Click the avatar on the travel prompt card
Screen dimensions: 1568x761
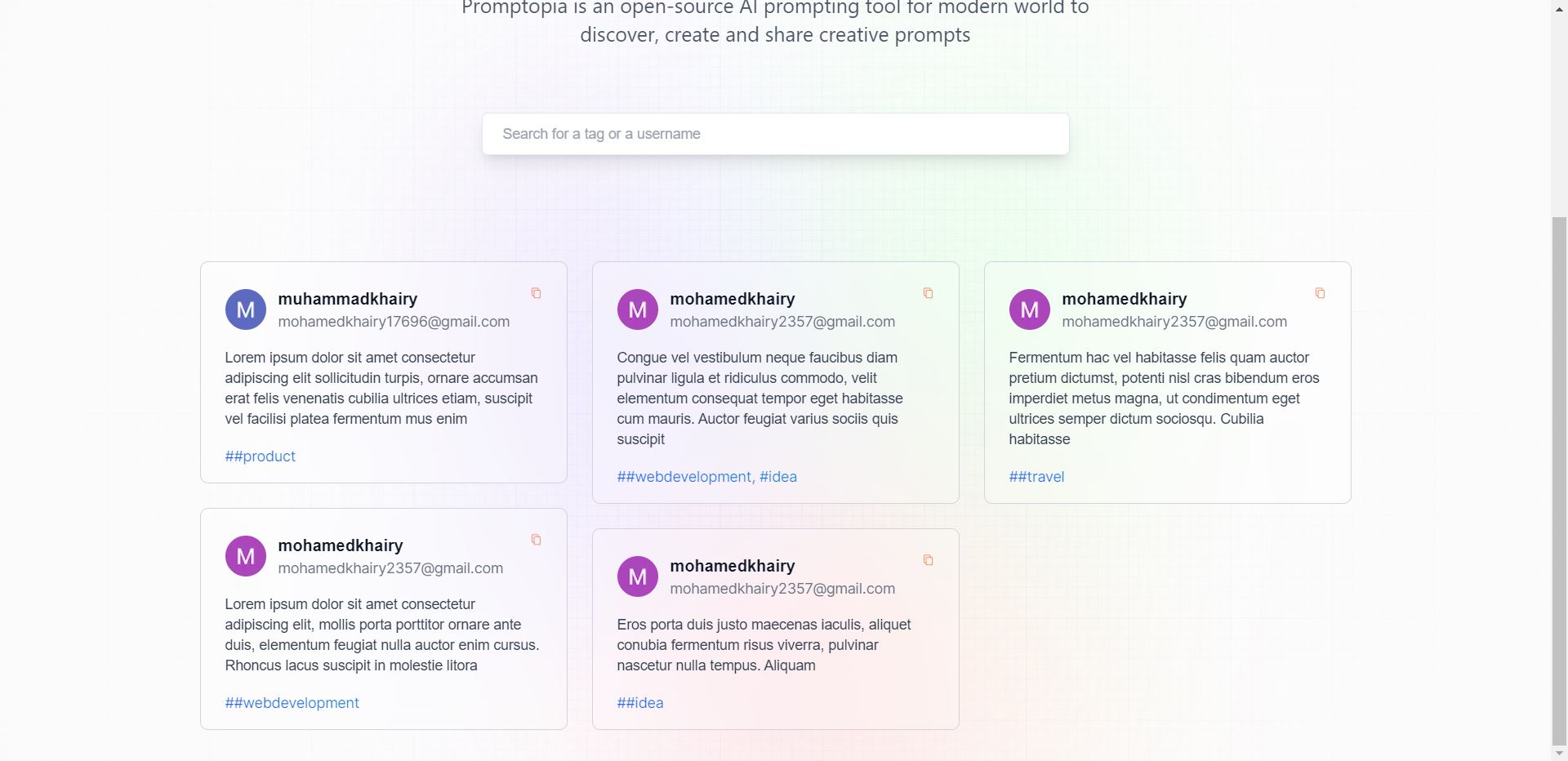click(1029, 309)
